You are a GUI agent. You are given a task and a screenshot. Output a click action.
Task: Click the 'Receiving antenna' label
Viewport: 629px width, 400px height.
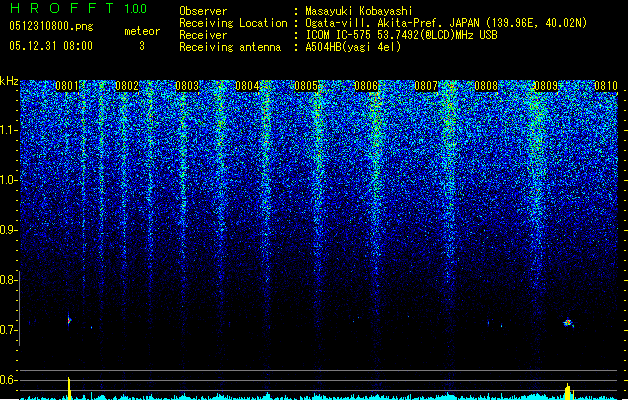[x=230, y=47]
